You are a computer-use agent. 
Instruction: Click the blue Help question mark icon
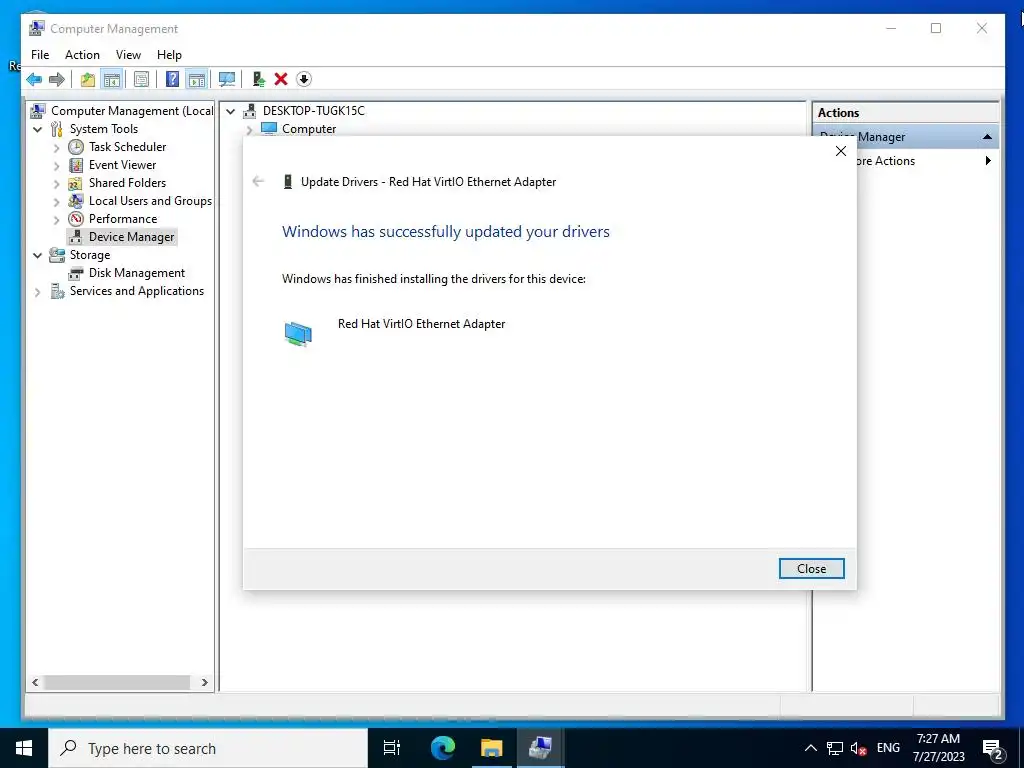pos(172,80)
